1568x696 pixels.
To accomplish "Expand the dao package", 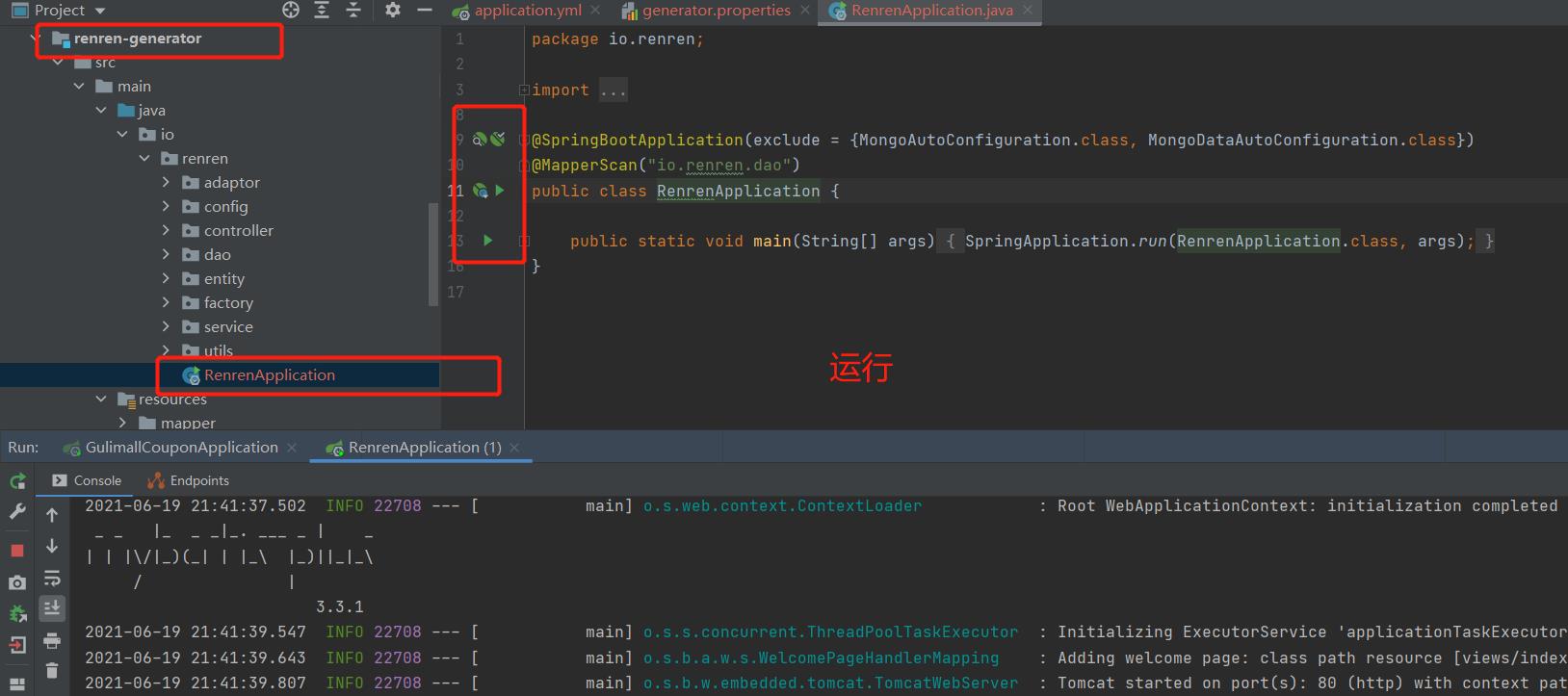I will [166, 254].
